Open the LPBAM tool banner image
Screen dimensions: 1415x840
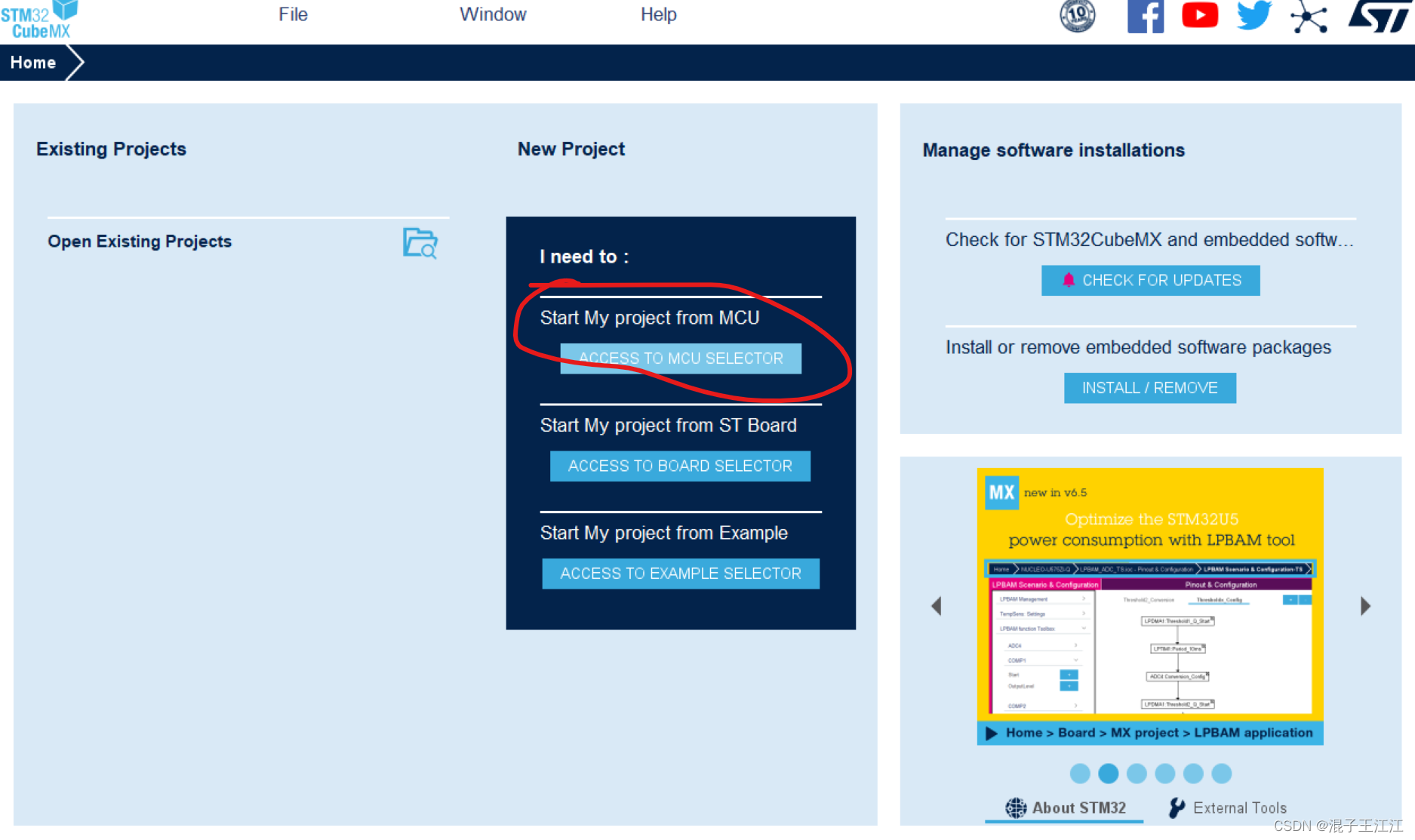(1150, 607)
